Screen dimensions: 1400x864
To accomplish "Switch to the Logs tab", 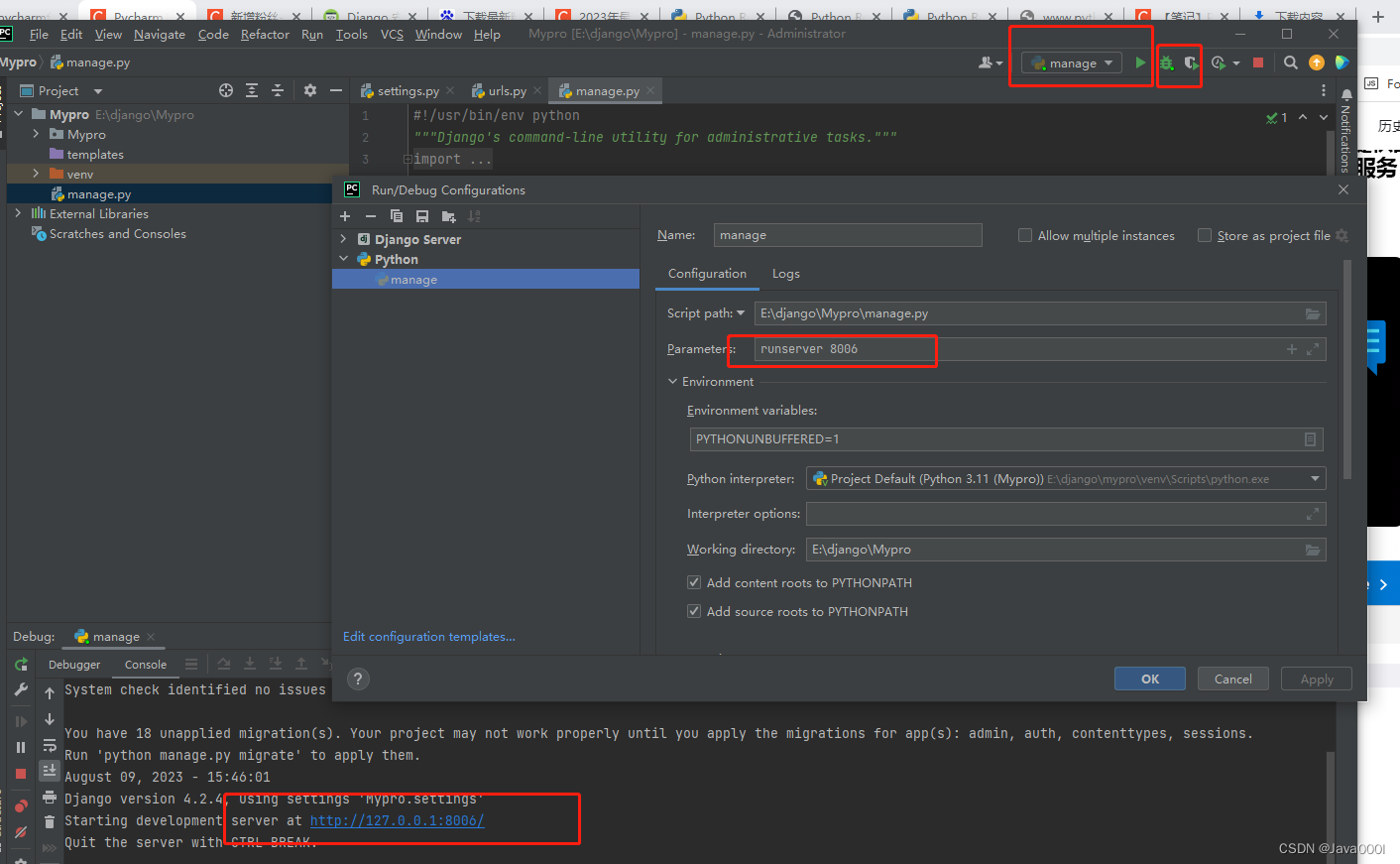I will [785, 274].
